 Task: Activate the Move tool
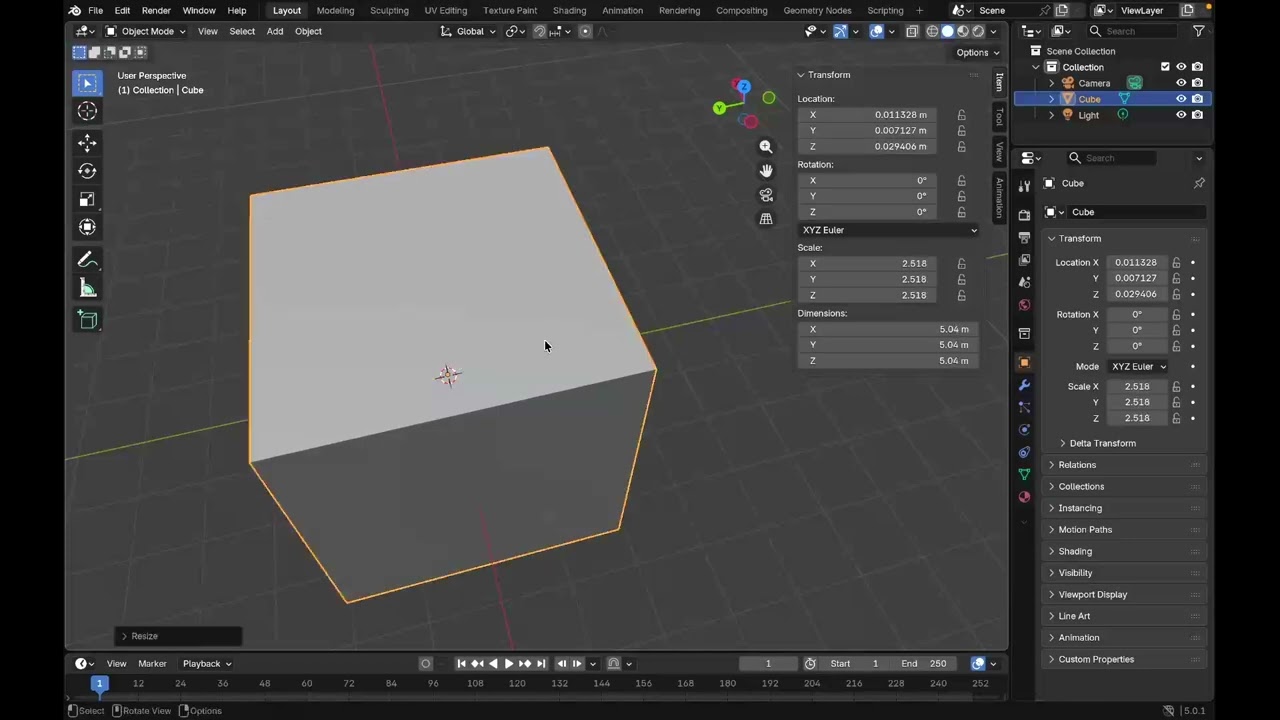87,143
